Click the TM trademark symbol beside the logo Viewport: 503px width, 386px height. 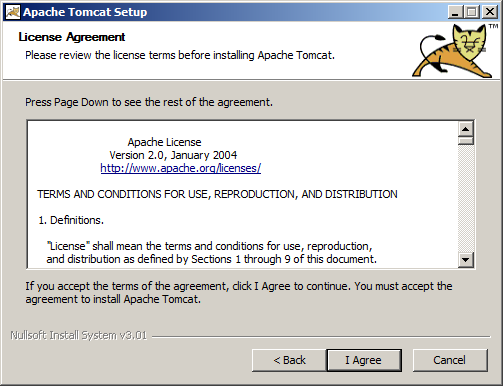(493, 26)
